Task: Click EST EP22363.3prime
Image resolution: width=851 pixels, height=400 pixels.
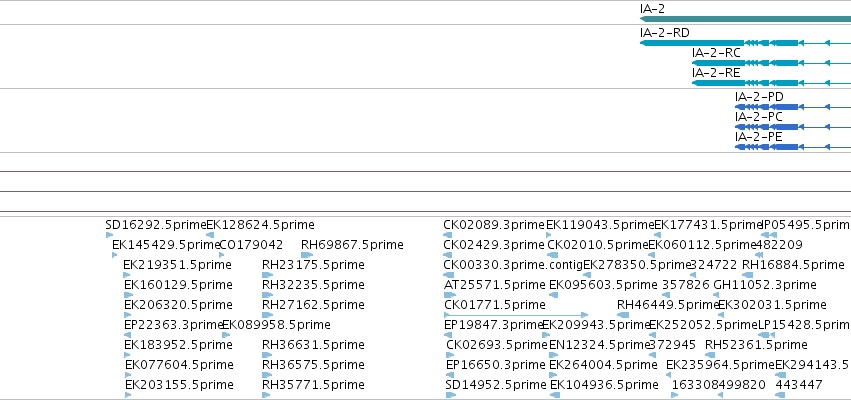Action: 174,325
